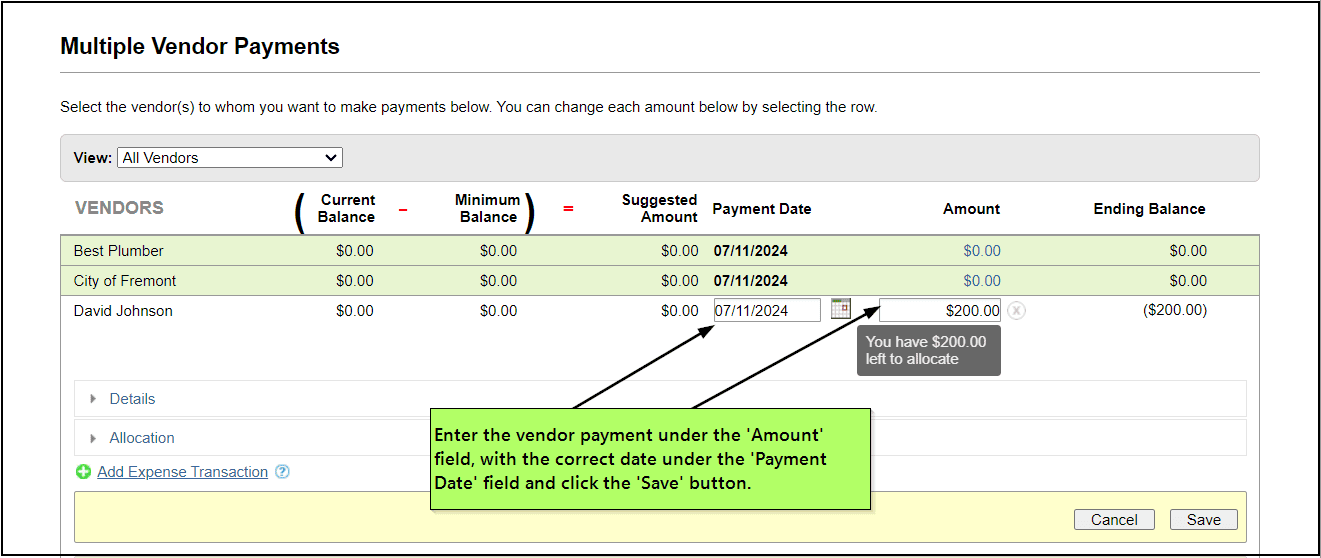Click City of Fremont's $0.00 payment amount
Viewport: 1321px width, 558px height.
[982, 281]
